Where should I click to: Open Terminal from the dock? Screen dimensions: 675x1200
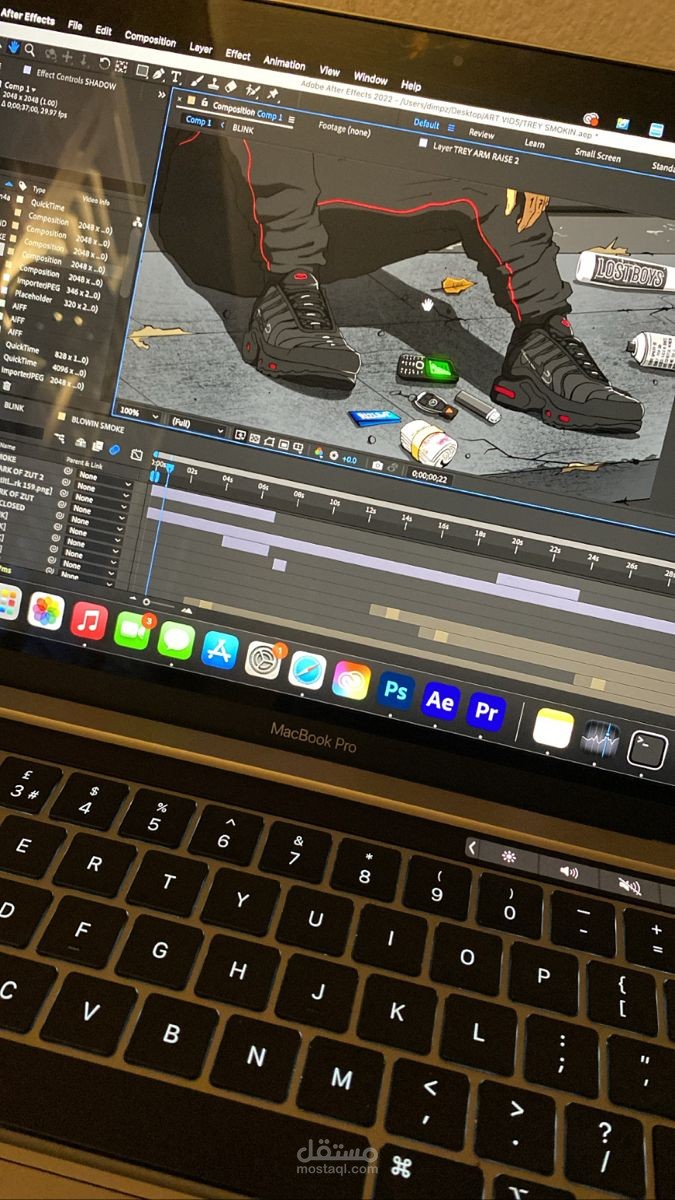click(647, 750)
